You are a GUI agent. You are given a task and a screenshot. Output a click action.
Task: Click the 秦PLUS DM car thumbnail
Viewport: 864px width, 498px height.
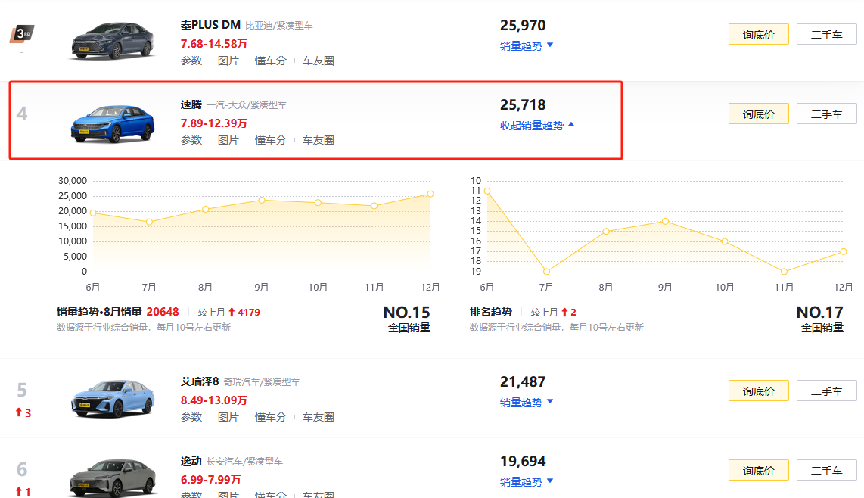[113, 41]
